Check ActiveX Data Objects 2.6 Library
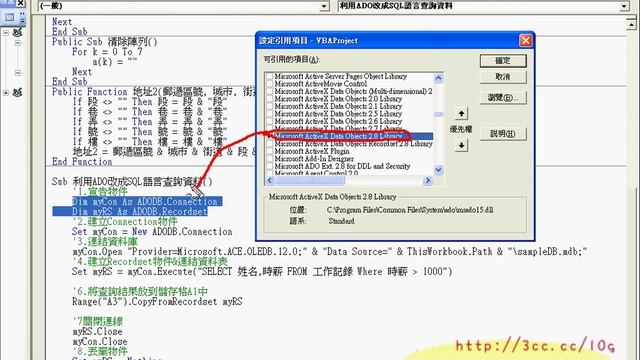 [269, 121]
